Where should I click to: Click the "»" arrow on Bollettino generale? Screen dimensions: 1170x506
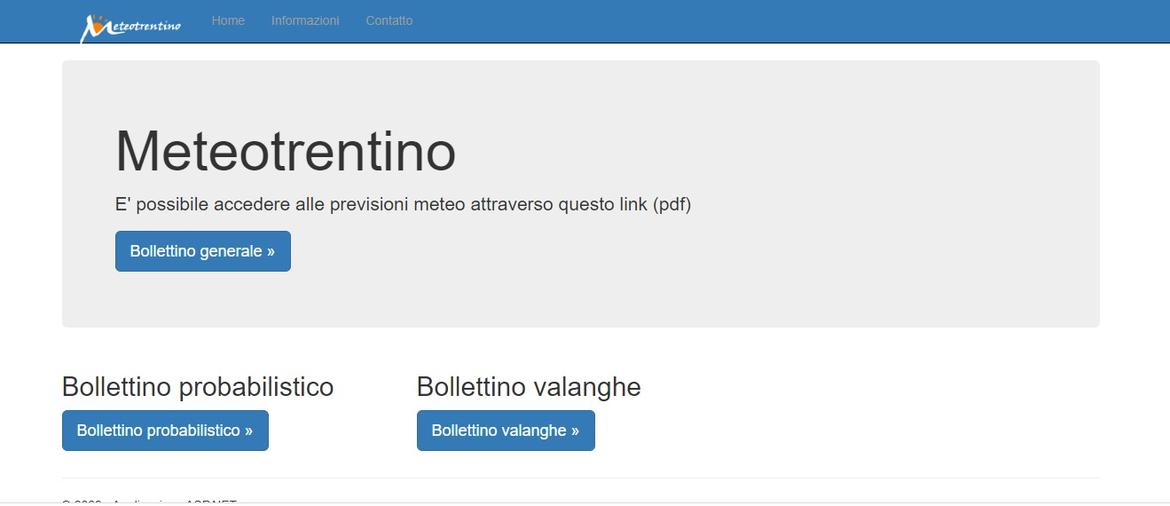point(271,252)
